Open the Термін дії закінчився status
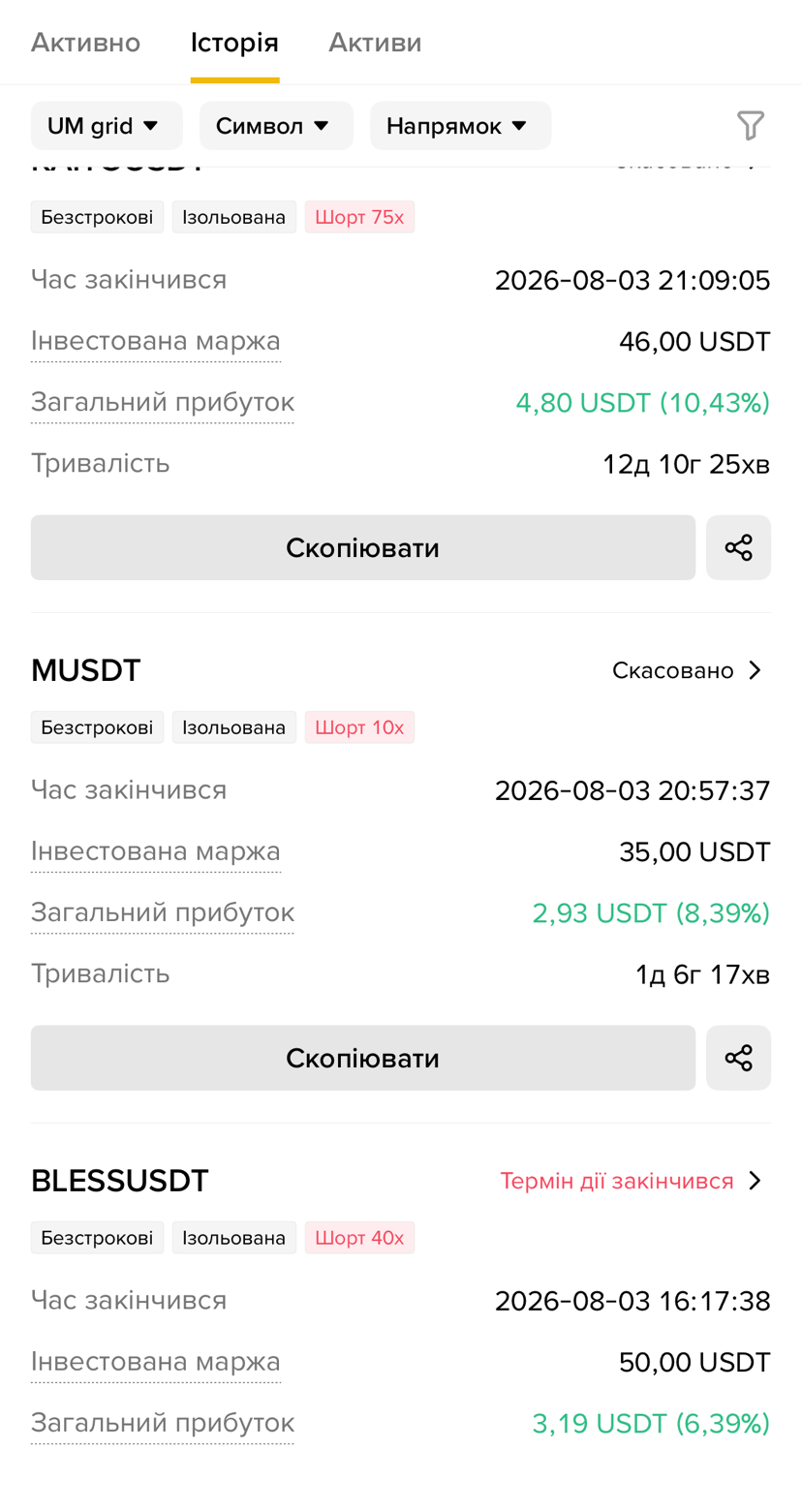Screen dimensions: 802x1512 click(x=617, y=1181)
